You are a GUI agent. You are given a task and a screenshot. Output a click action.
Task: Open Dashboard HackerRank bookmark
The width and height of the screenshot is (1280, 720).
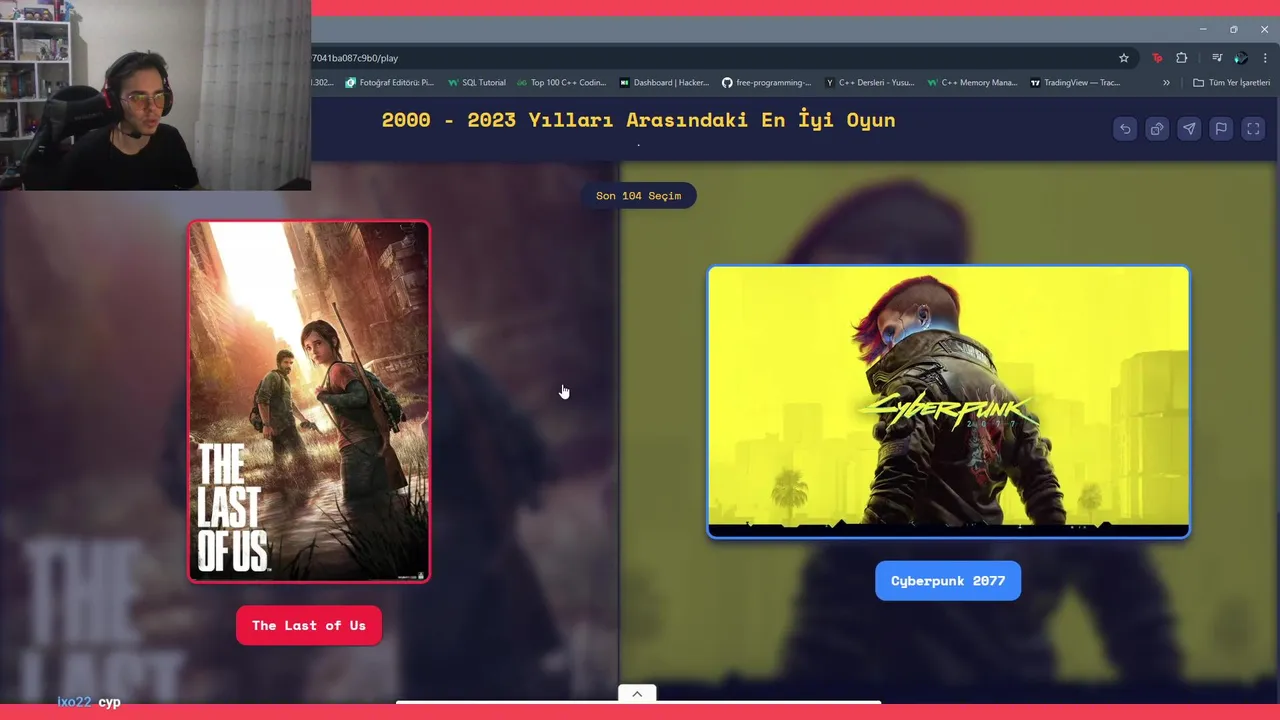tap(664, 83)
